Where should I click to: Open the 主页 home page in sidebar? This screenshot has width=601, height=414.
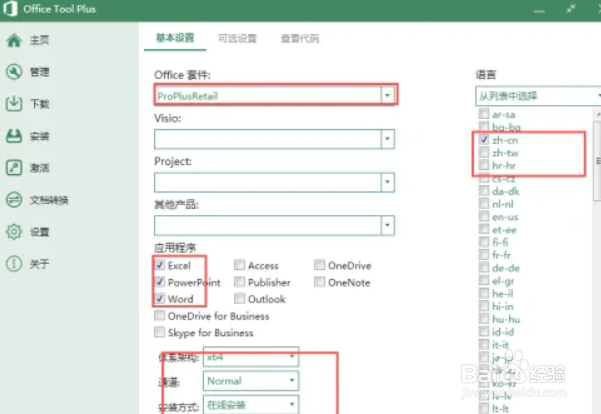[28, 40]
